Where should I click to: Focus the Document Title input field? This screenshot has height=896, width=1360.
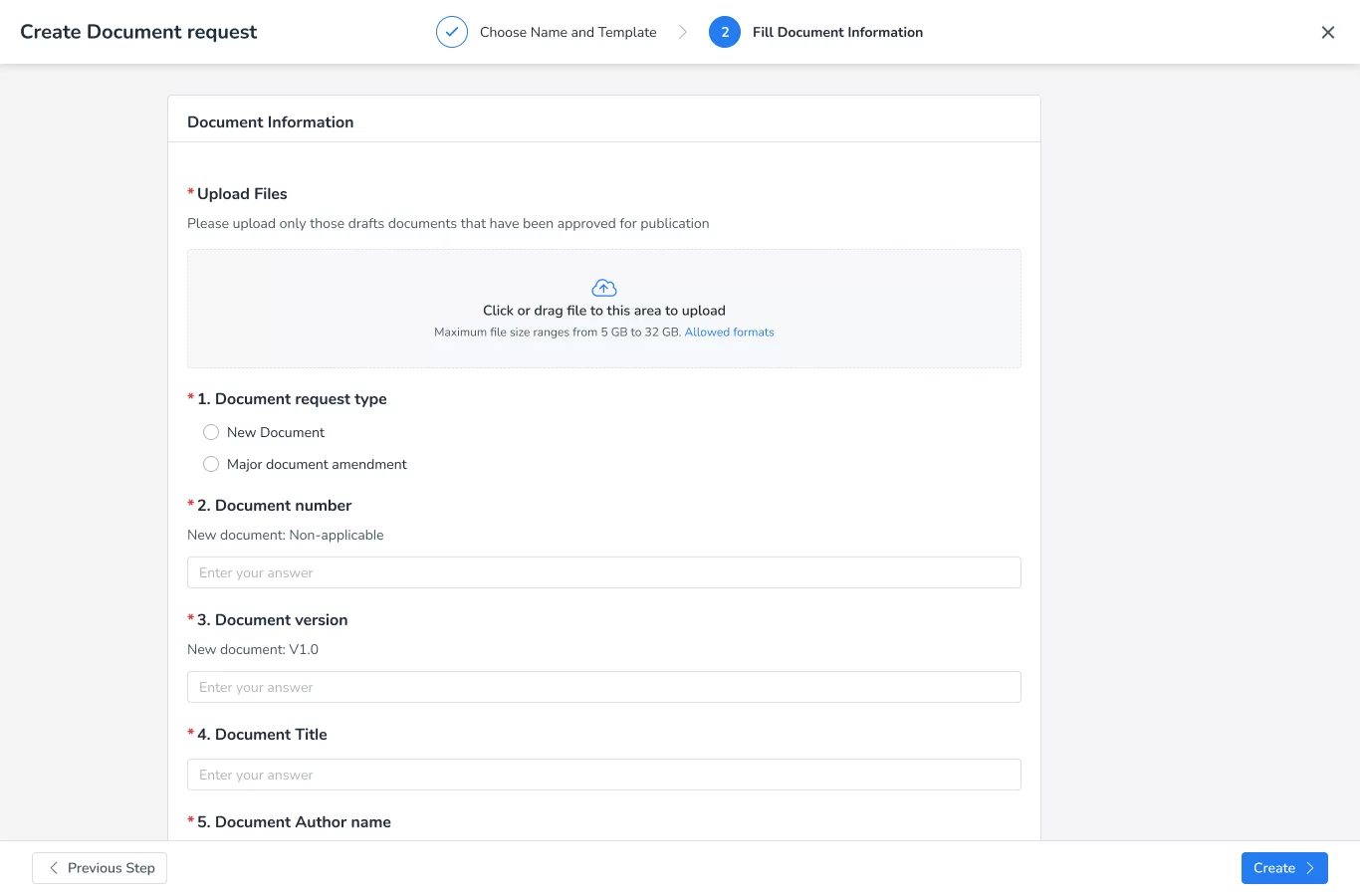pos(604,775)
